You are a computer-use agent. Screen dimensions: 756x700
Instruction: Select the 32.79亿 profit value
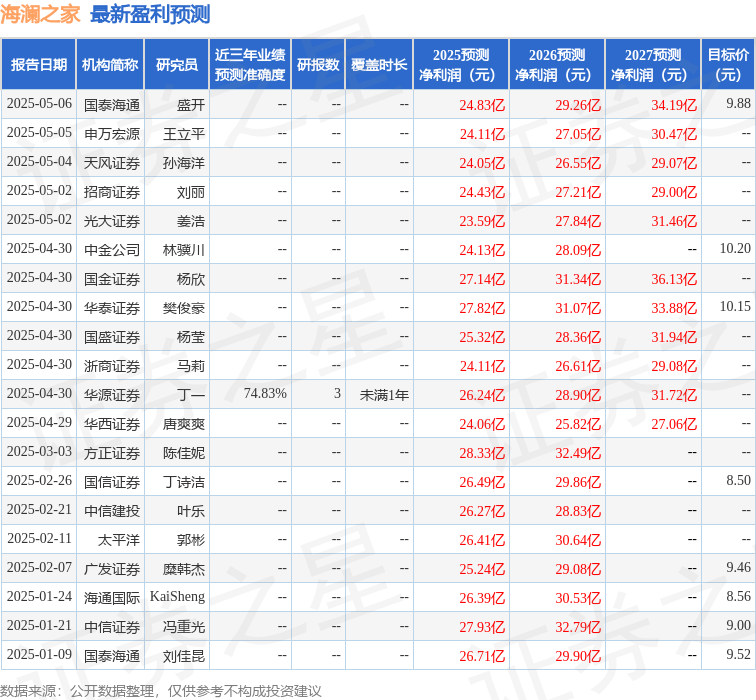(578, 627)
